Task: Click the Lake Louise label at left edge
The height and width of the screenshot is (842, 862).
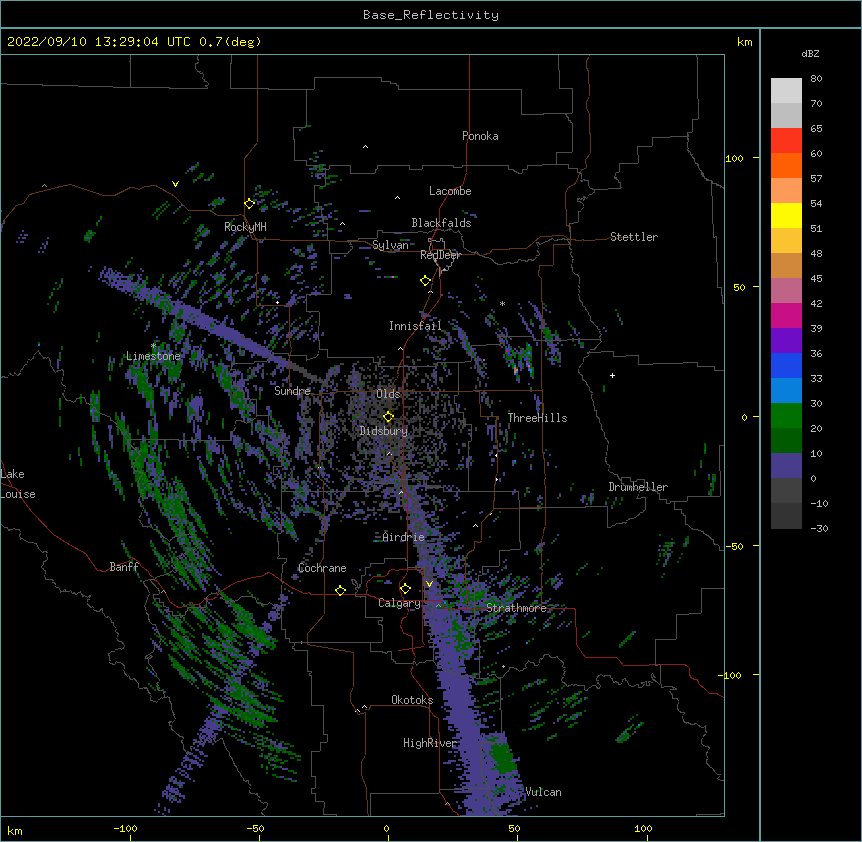Action: tap(18, 484)
